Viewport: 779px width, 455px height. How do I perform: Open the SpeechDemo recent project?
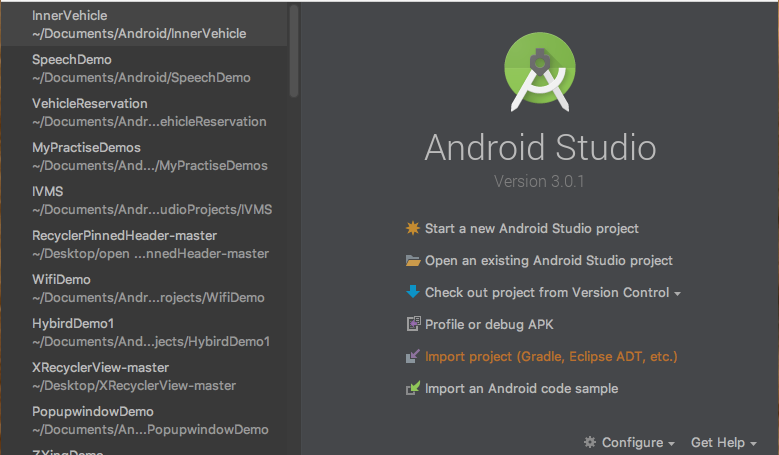click(x=144, y=69)
